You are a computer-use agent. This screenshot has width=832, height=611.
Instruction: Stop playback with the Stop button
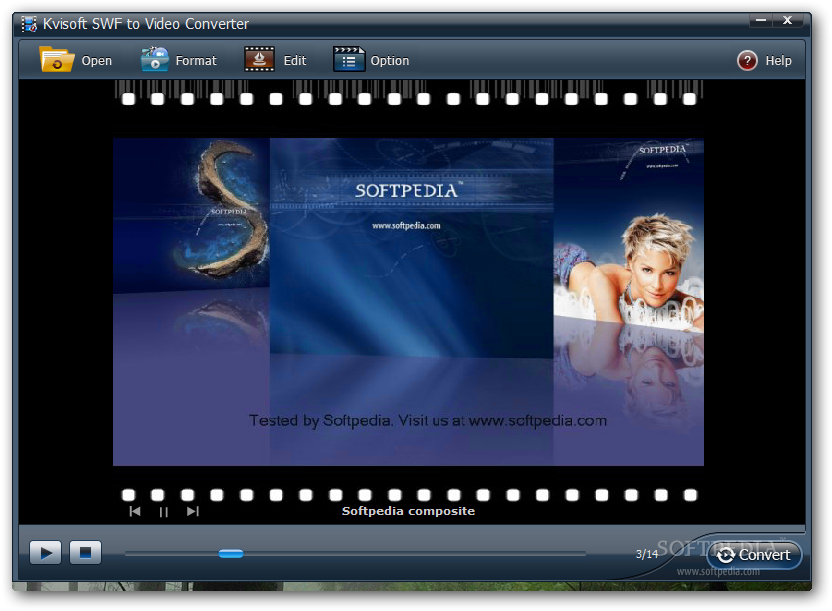85,553
